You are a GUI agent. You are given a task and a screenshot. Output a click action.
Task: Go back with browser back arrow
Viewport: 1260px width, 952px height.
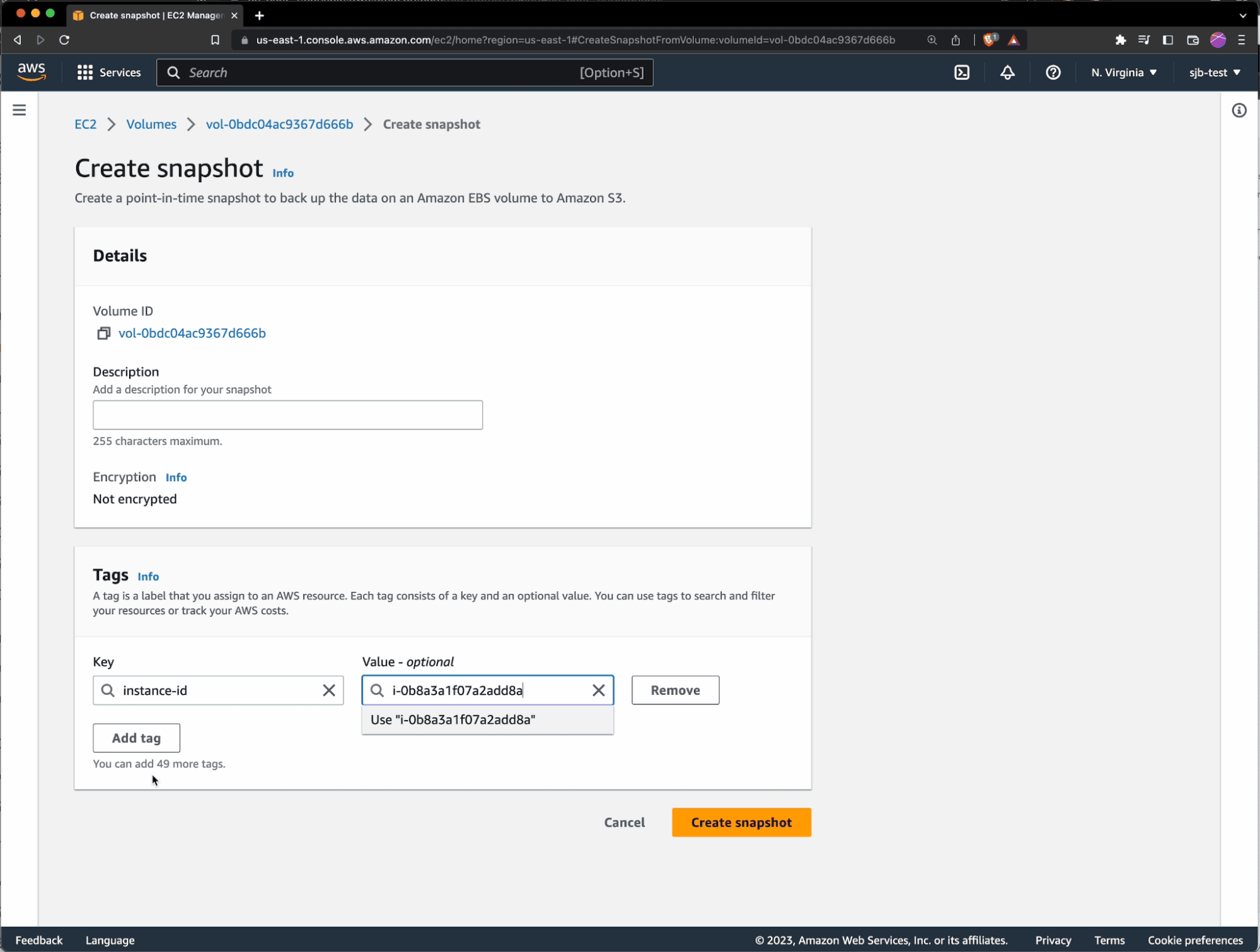(18, 40)
